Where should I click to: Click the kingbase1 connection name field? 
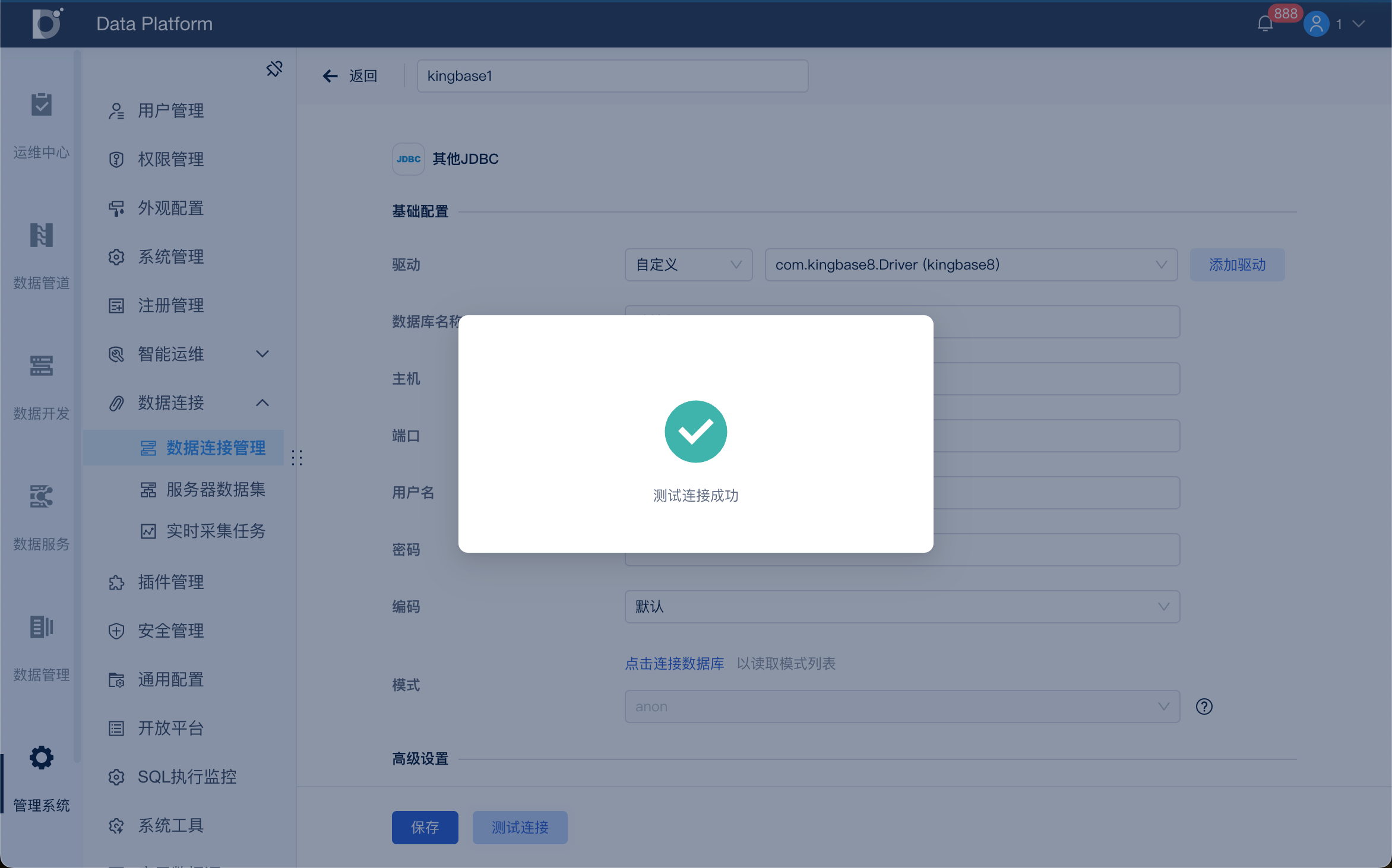[x=612, y=76]
